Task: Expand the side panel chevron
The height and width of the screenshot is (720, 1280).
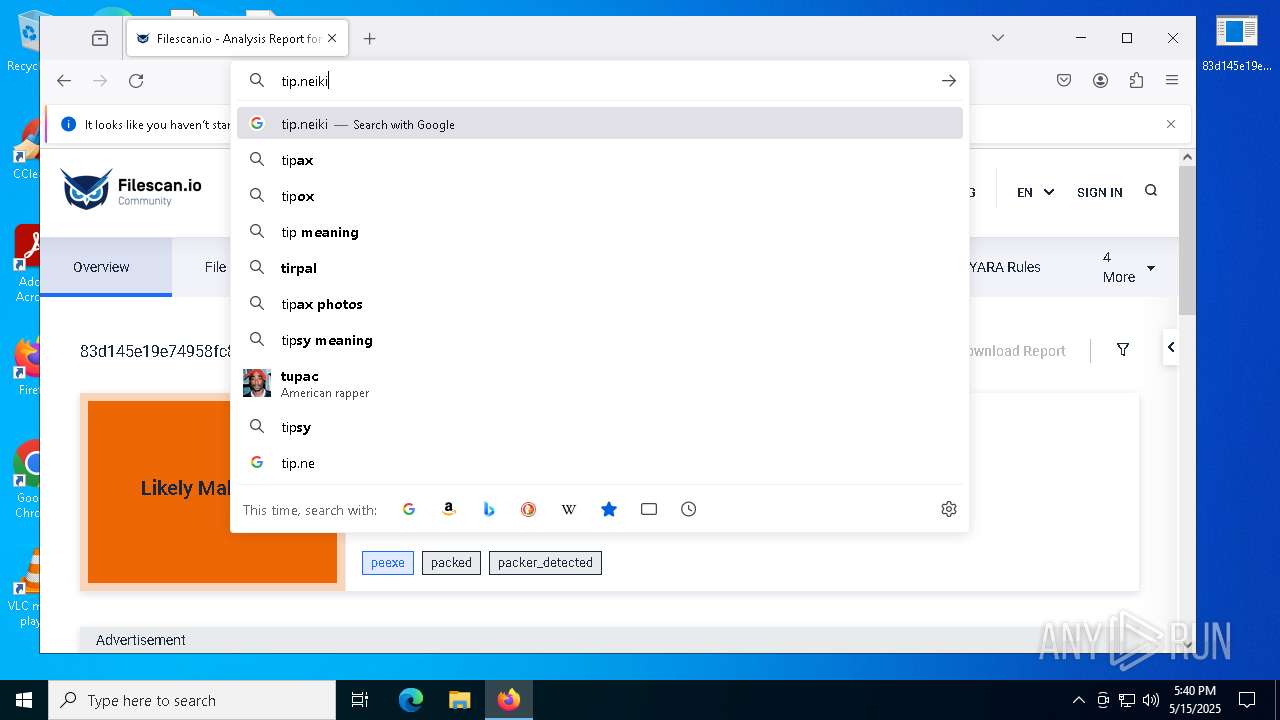Action: pyautogui.click(x=1170, y=347)
